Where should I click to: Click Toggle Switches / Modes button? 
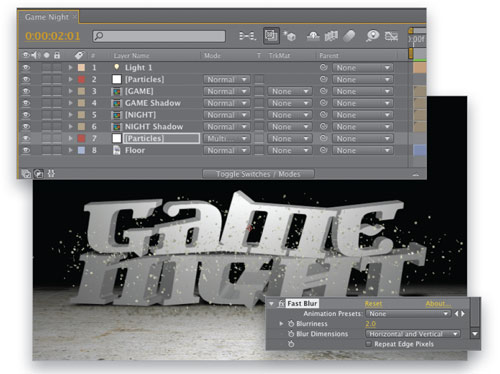[258, 174]
